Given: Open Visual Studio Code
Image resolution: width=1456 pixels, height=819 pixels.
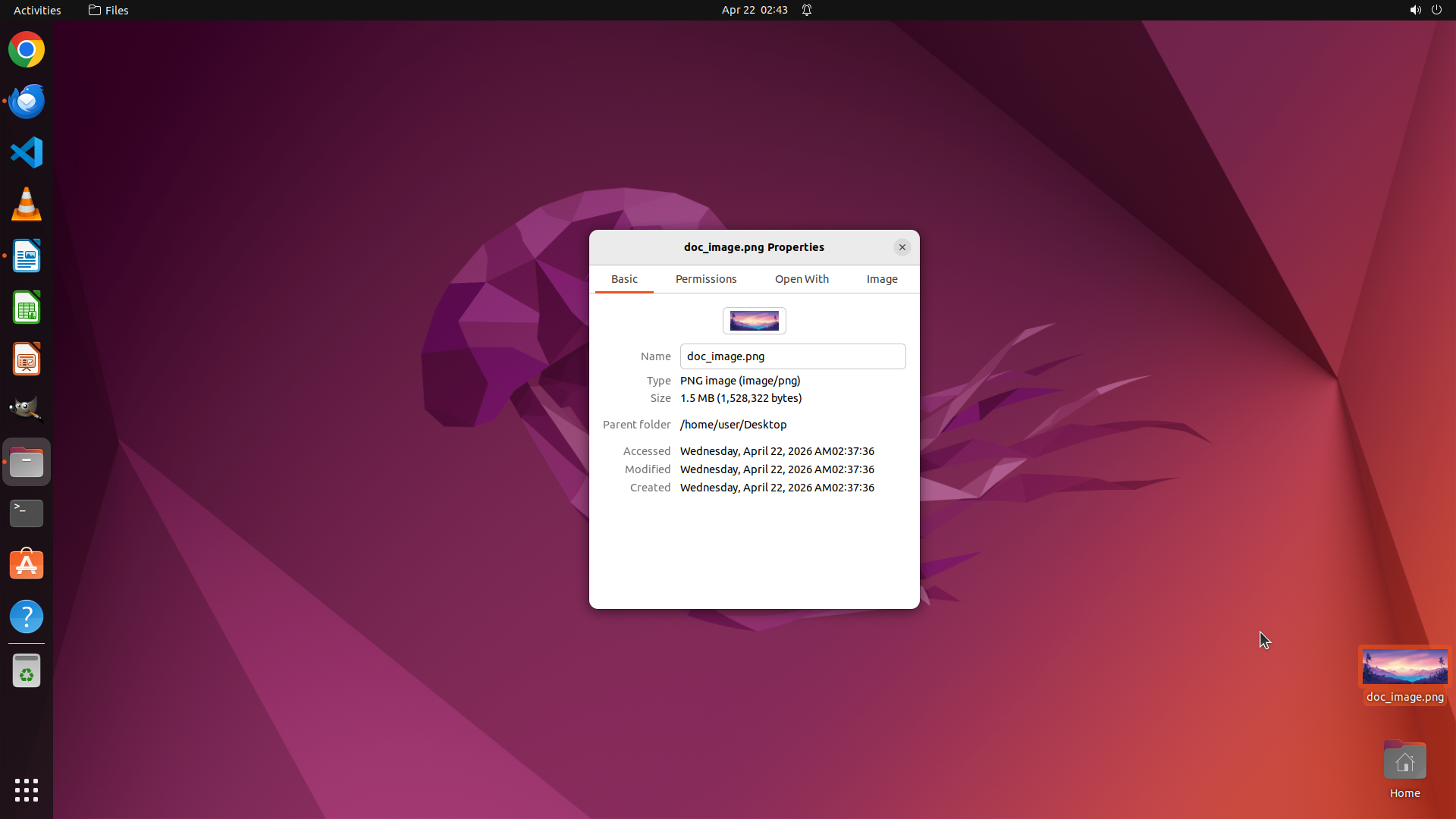Looking at the screenshot, I should 27,152.
